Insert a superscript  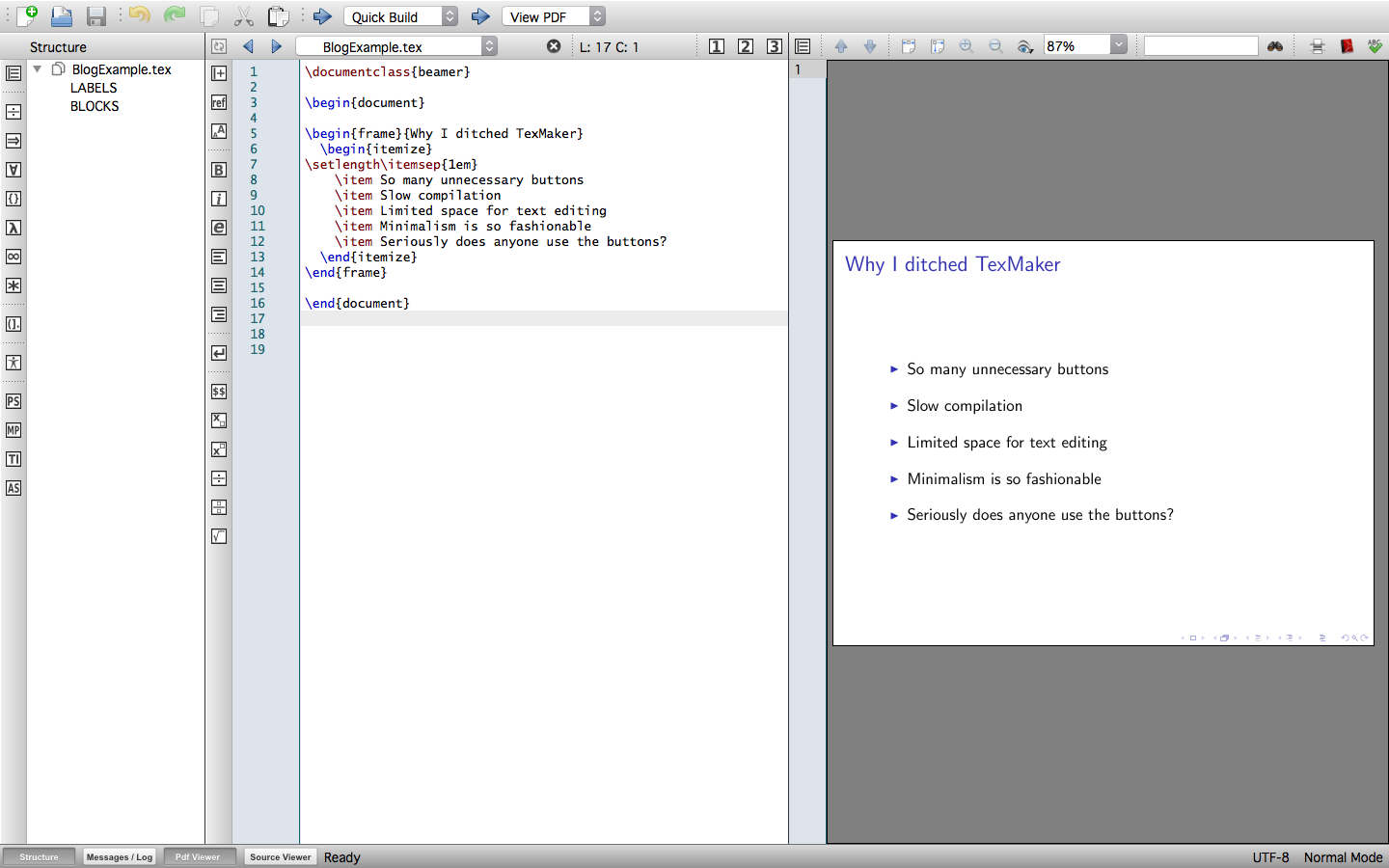[x=219, y=449]
